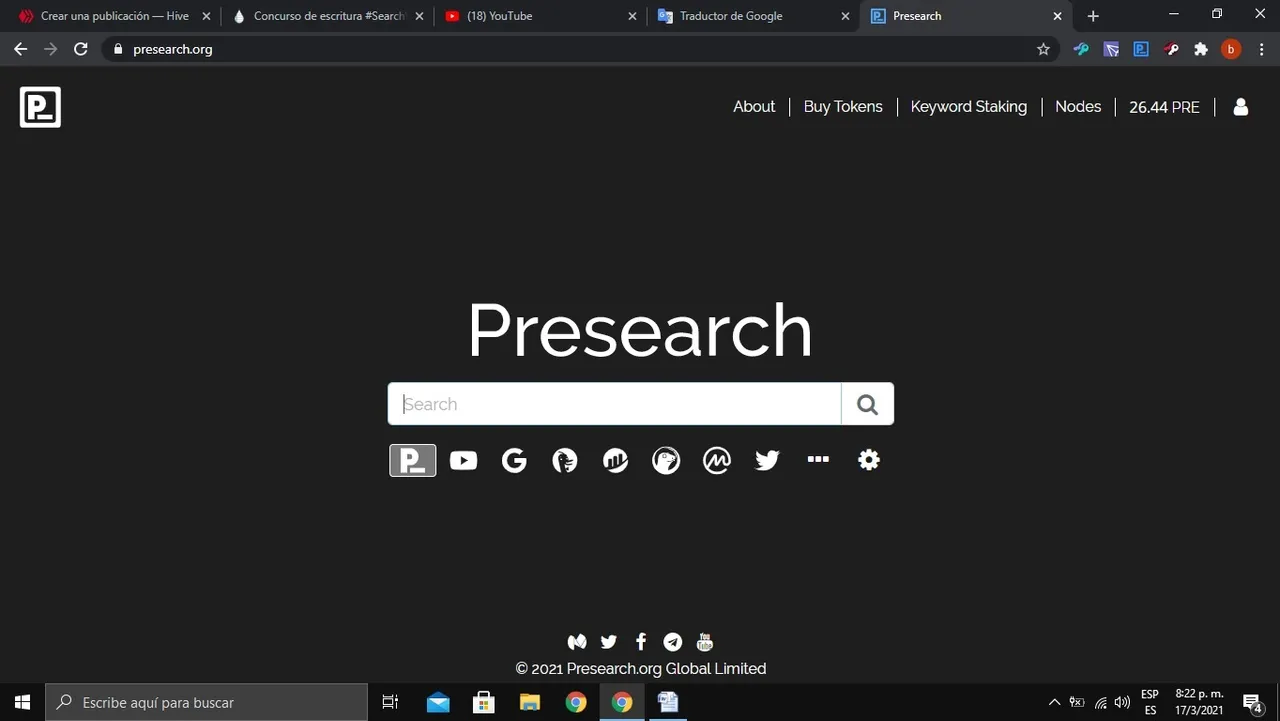This screenshot has height=721, width=1280.
Task: Open the Nodes link
Action: [1078, 107]
